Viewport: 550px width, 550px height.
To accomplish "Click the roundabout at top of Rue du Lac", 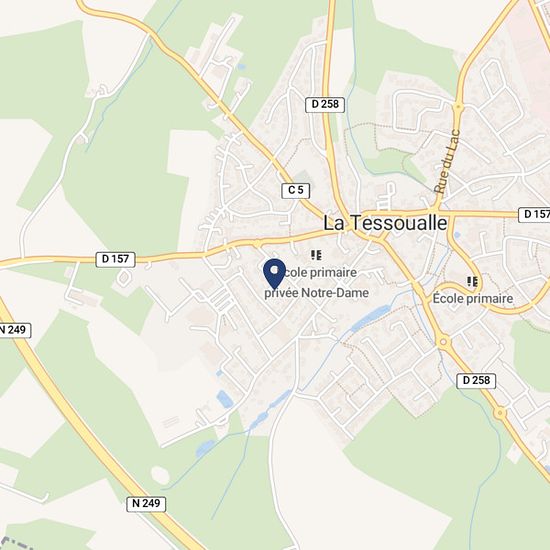I will click(458, 106).
